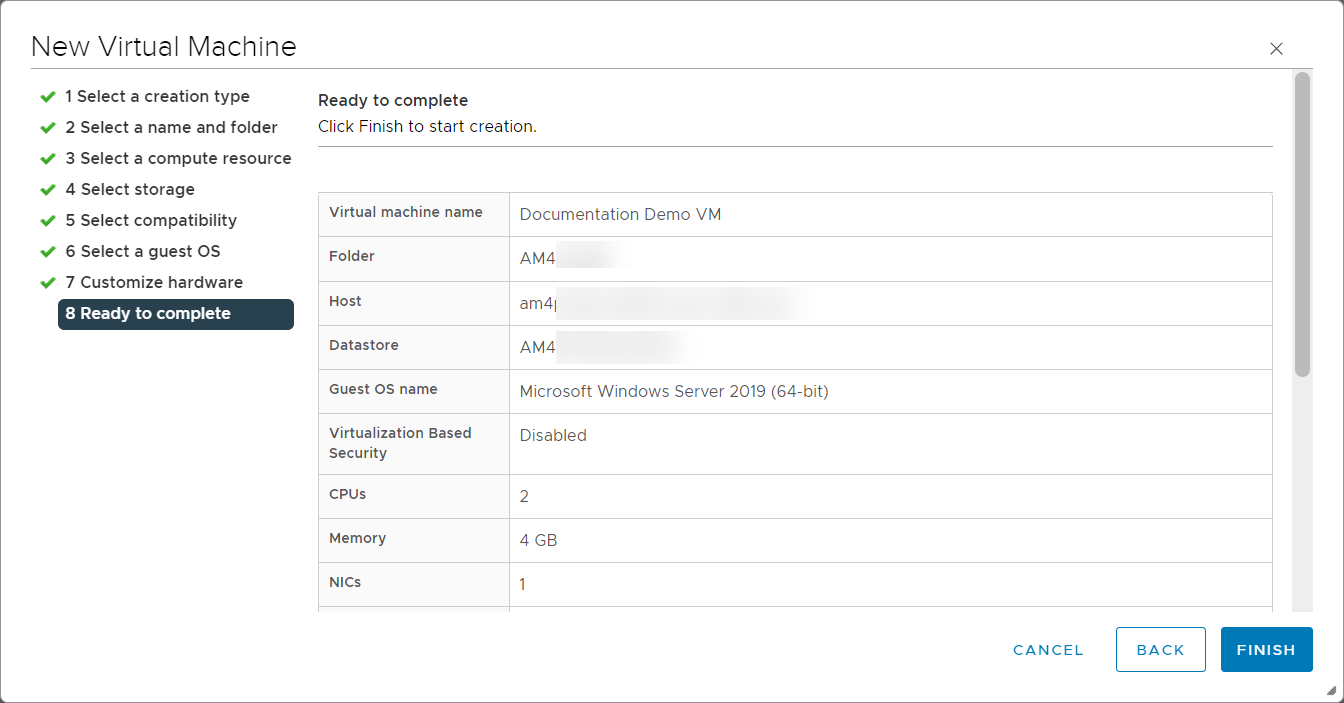Click green checkmark next to Select storage
1344x703 pixels.
point(47,190)
